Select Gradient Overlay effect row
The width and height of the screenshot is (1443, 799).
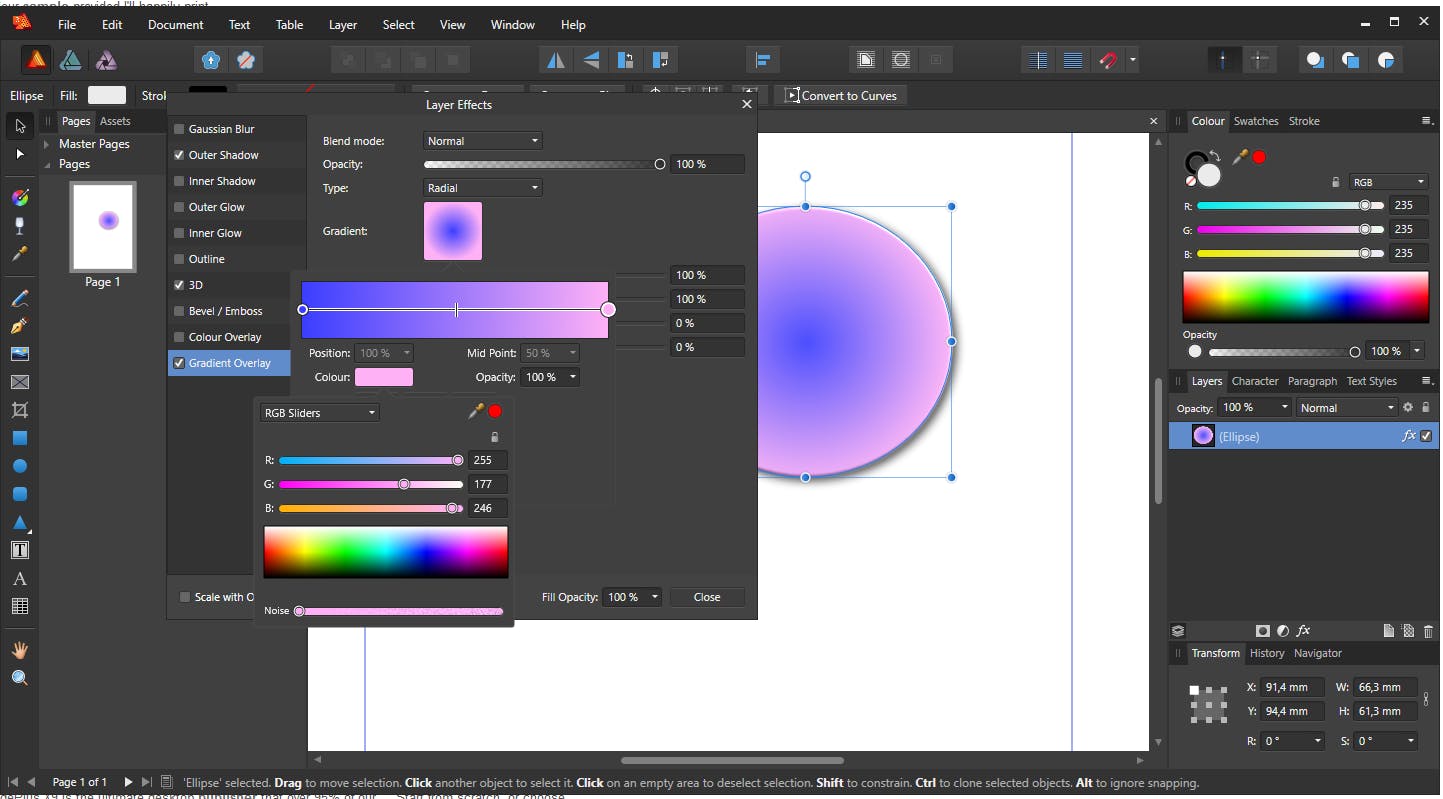point(229,363)
